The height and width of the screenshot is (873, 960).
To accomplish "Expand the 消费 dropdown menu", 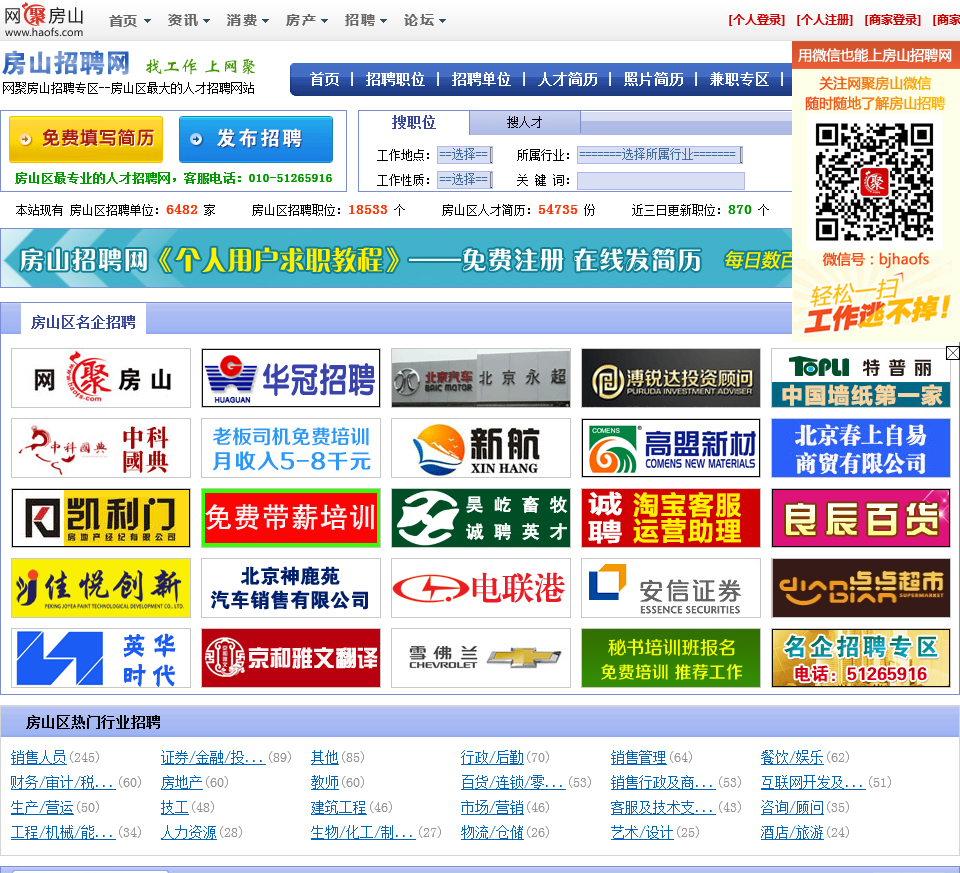I will pyautogui.click(x=247, y=21).
